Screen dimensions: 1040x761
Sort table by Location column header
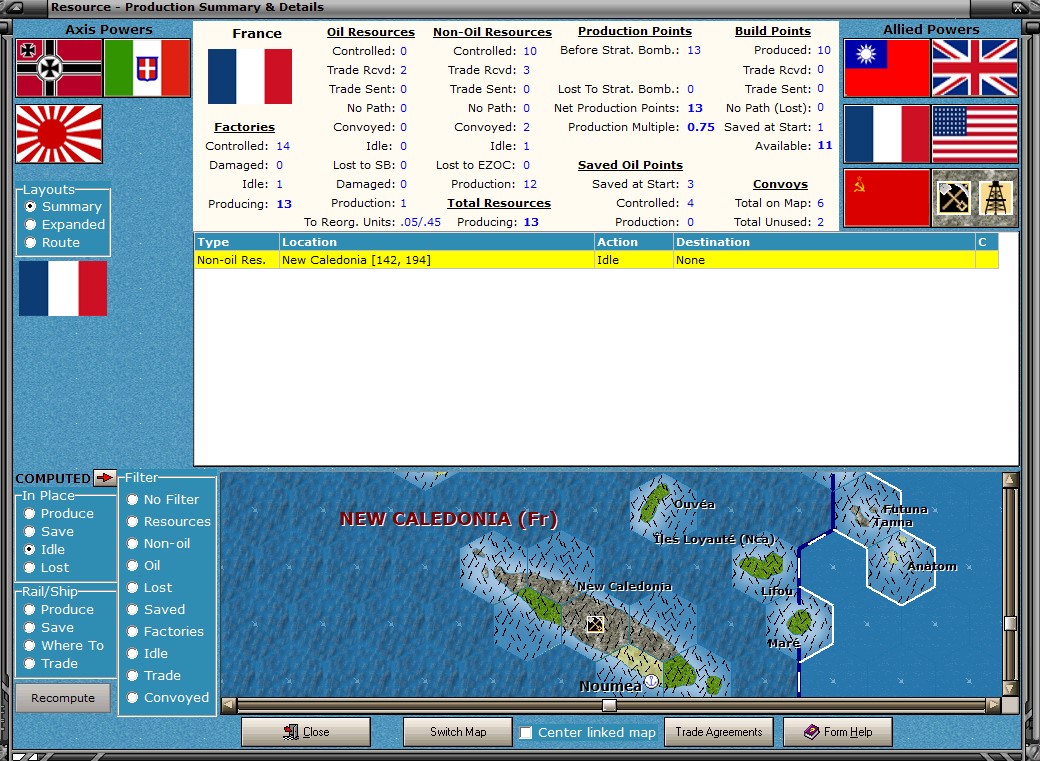click(436, 242)
